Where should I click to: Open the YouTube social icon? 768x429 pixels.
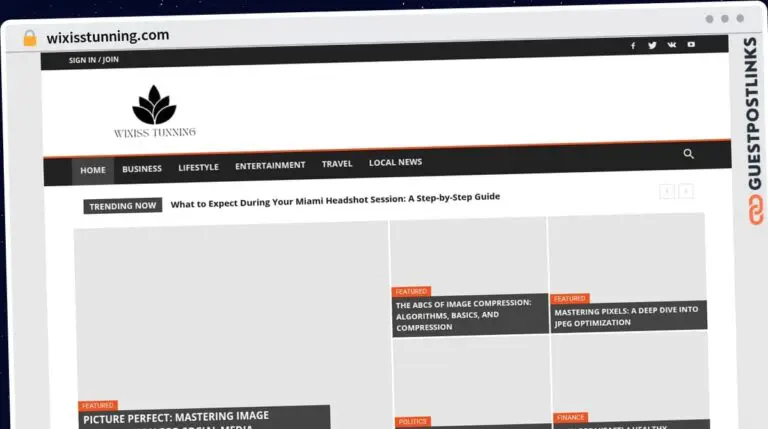click(691, 44)
